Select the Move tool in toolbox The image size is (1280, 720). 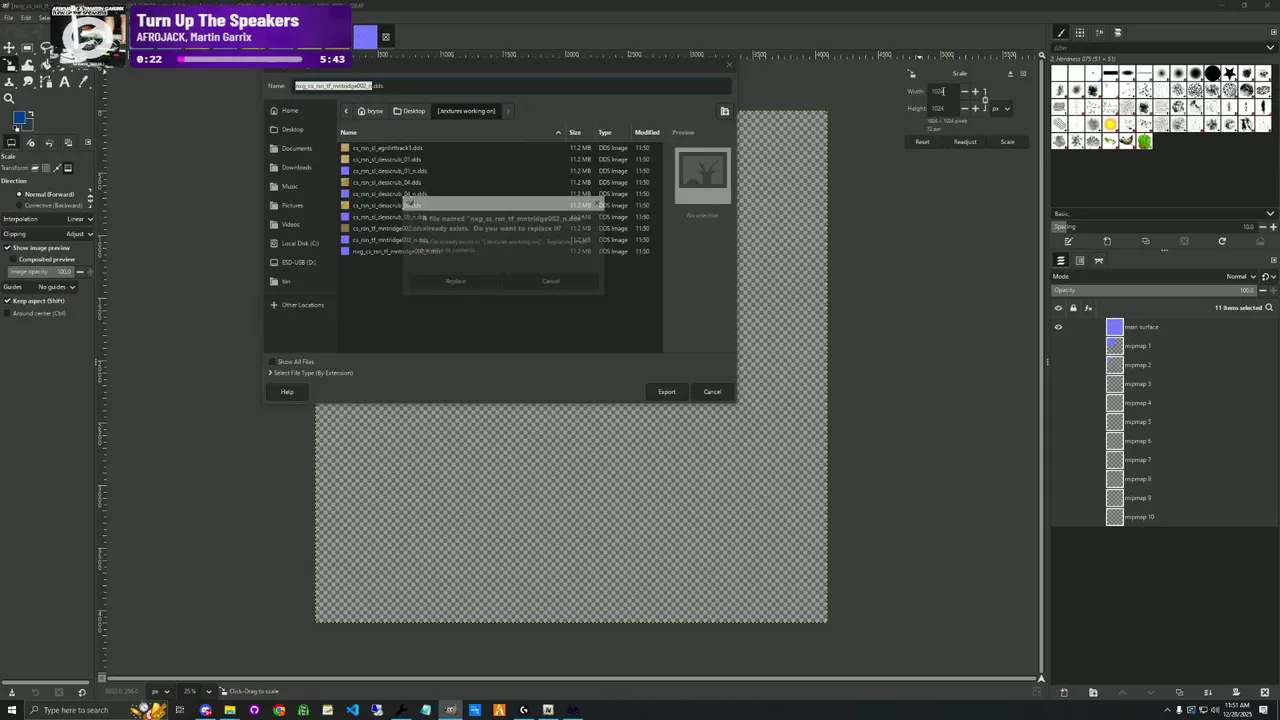coord(9,48)
